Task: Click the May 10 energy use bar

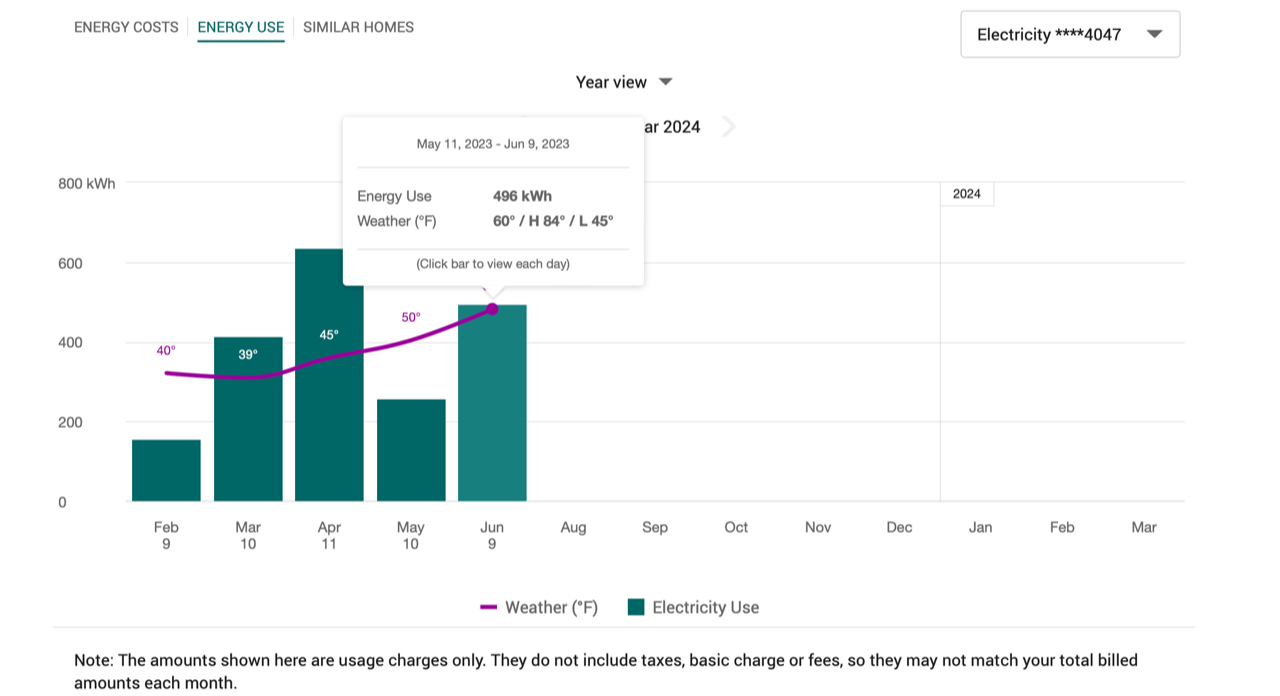Action: tap(411, 450)
